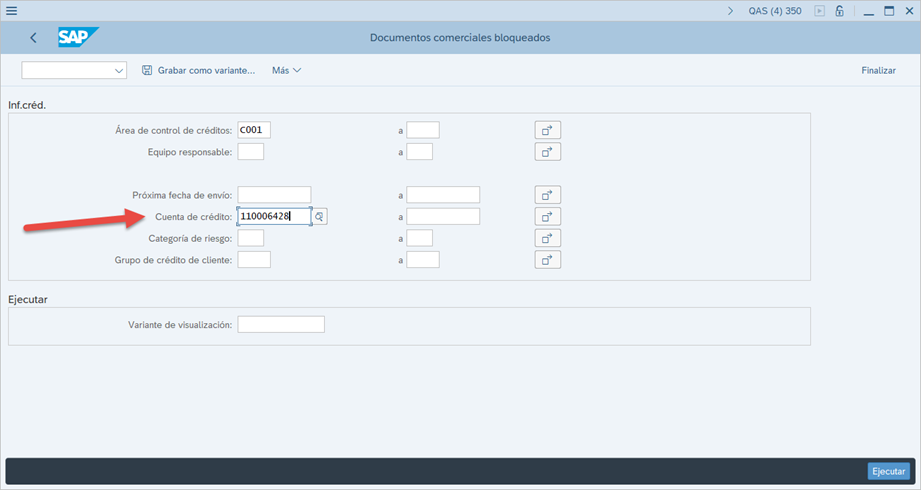
Task: Click the lock icon in the title bar
Action: [x=839, y=11]
